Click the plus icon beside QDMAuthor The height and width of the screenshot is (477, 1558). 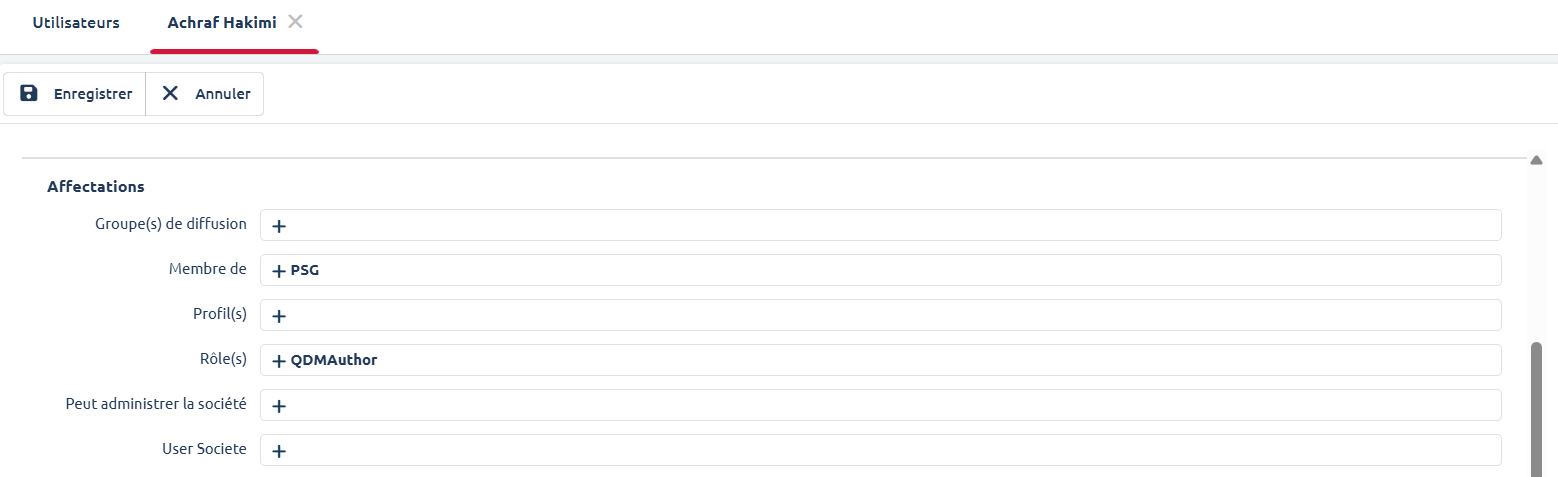(x=279, y=361)
